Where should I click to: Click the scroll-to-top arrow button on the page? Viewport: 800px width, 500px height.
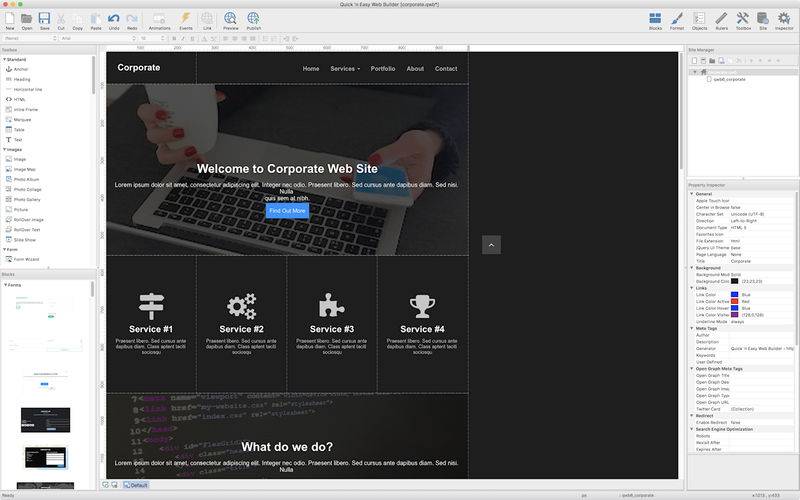[491, 245]
